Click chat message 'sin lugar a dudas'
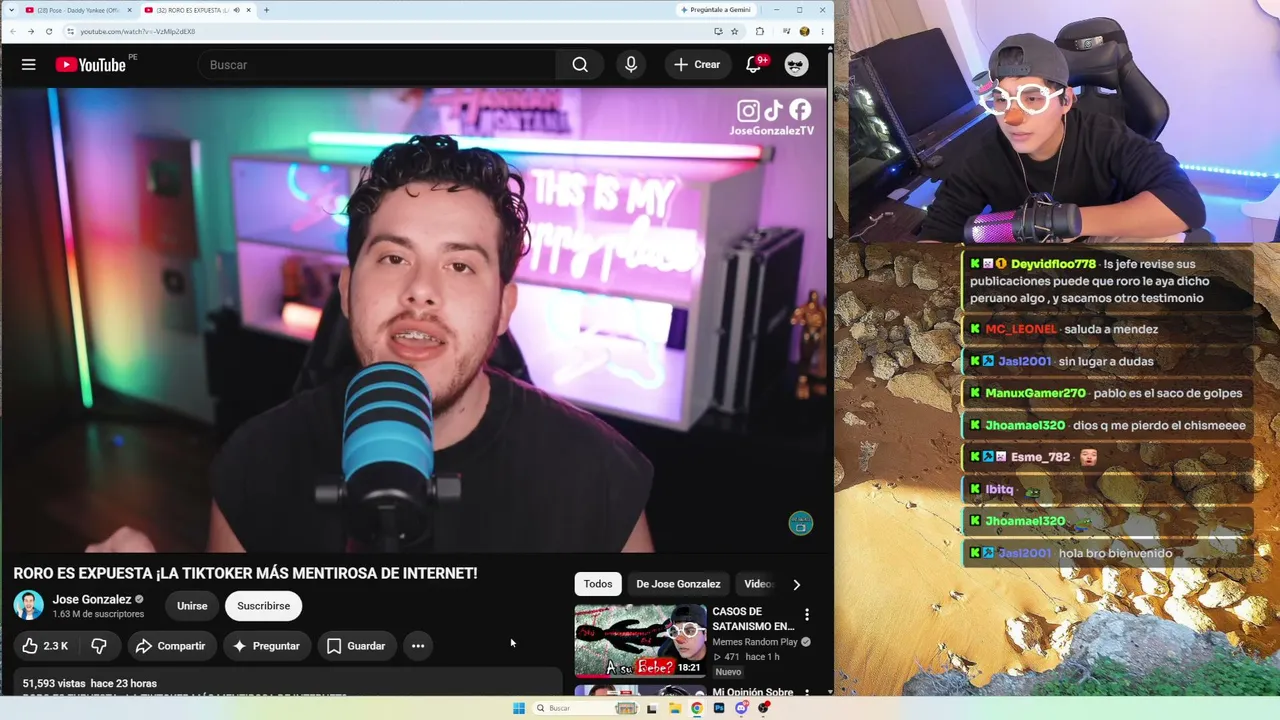1280x720 pixels. click(1105, 361)
